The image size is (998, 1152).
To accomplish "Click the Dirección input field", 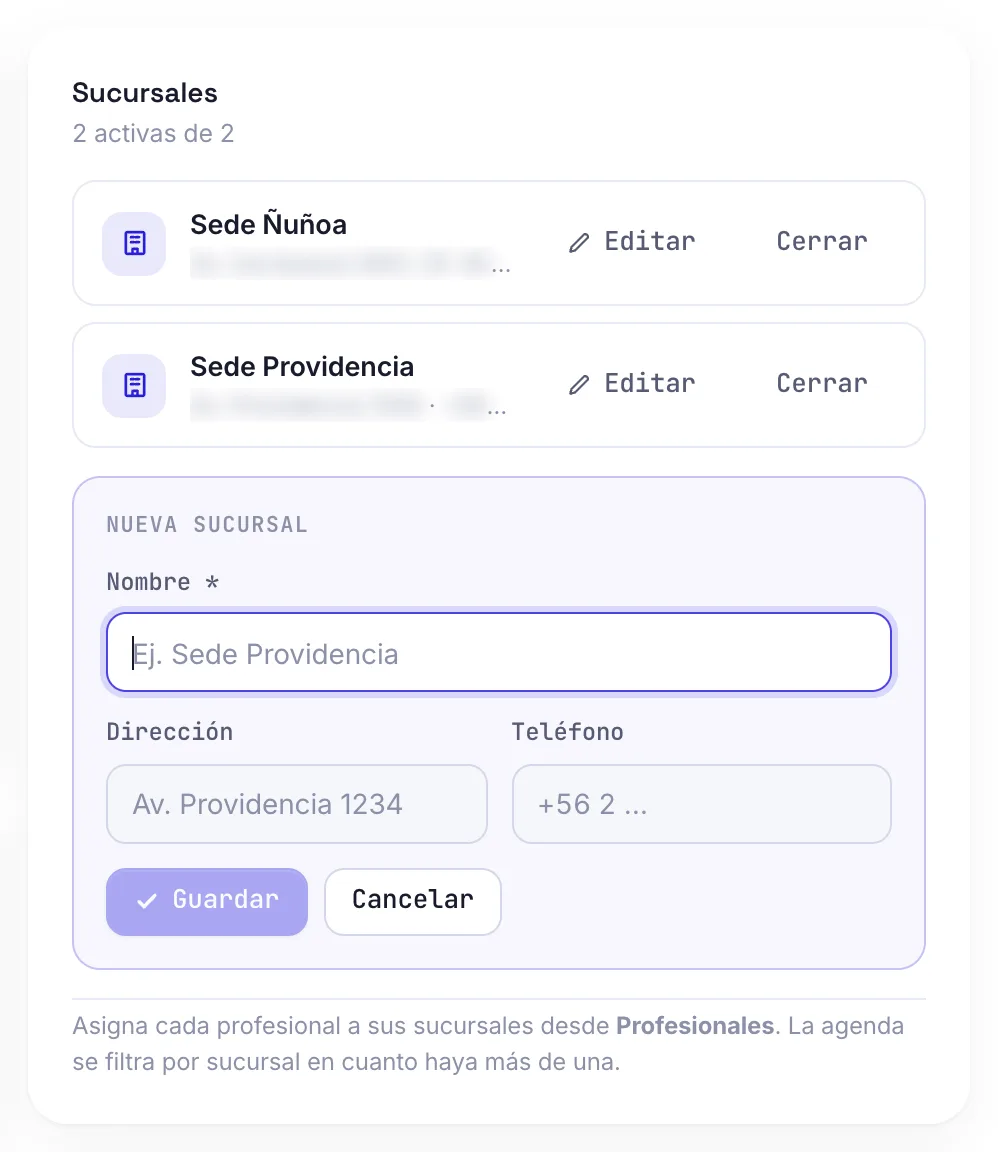I will pos(296,804).
